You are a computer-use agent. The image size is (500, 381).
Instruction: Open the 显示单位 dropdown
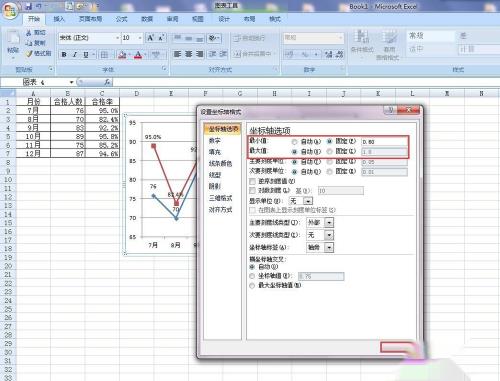[x=308, y=201]
